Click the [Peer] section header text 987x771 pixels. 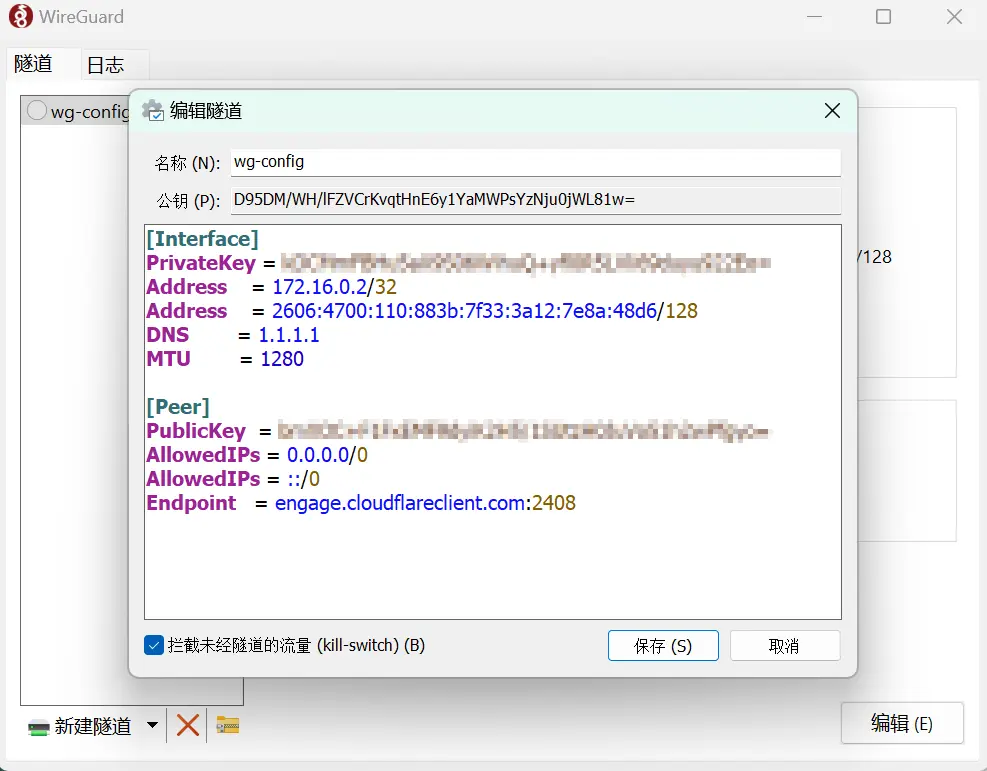(178, 407)
